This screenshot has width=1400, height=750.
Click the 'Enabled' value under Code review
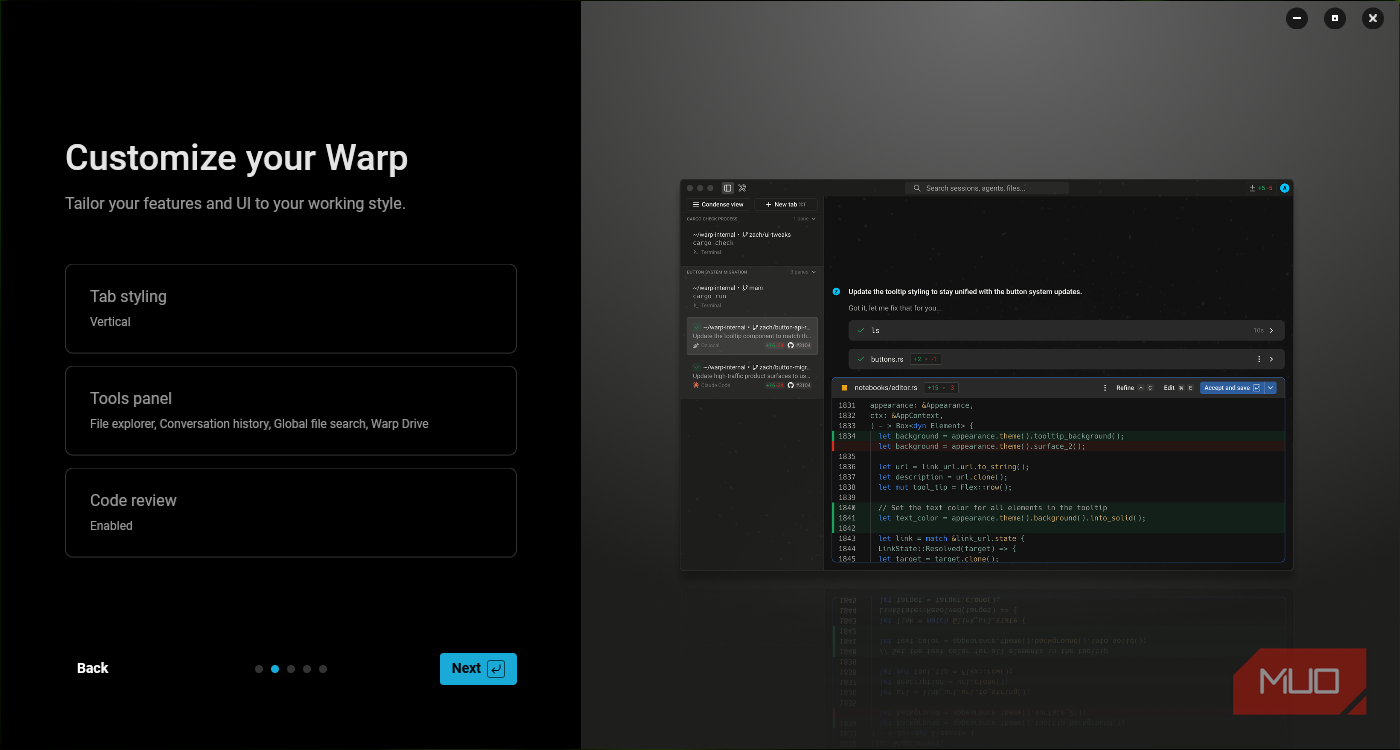(111, 526)
